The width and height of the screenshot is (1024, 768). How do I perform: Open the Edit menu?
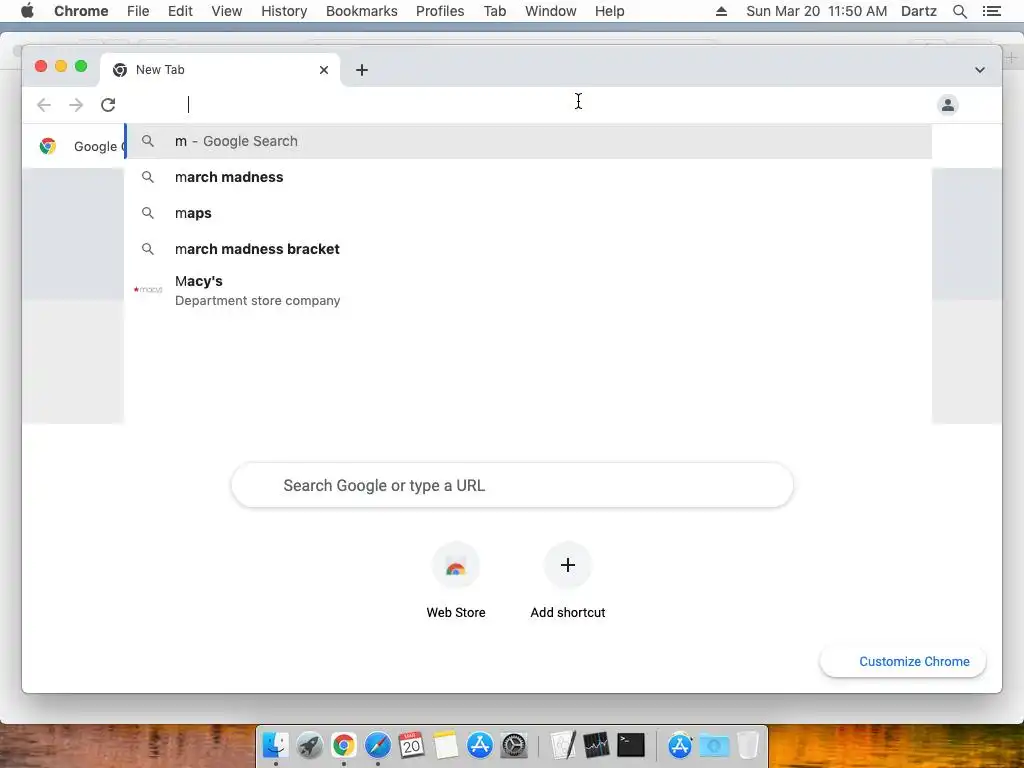coord(180,11)
